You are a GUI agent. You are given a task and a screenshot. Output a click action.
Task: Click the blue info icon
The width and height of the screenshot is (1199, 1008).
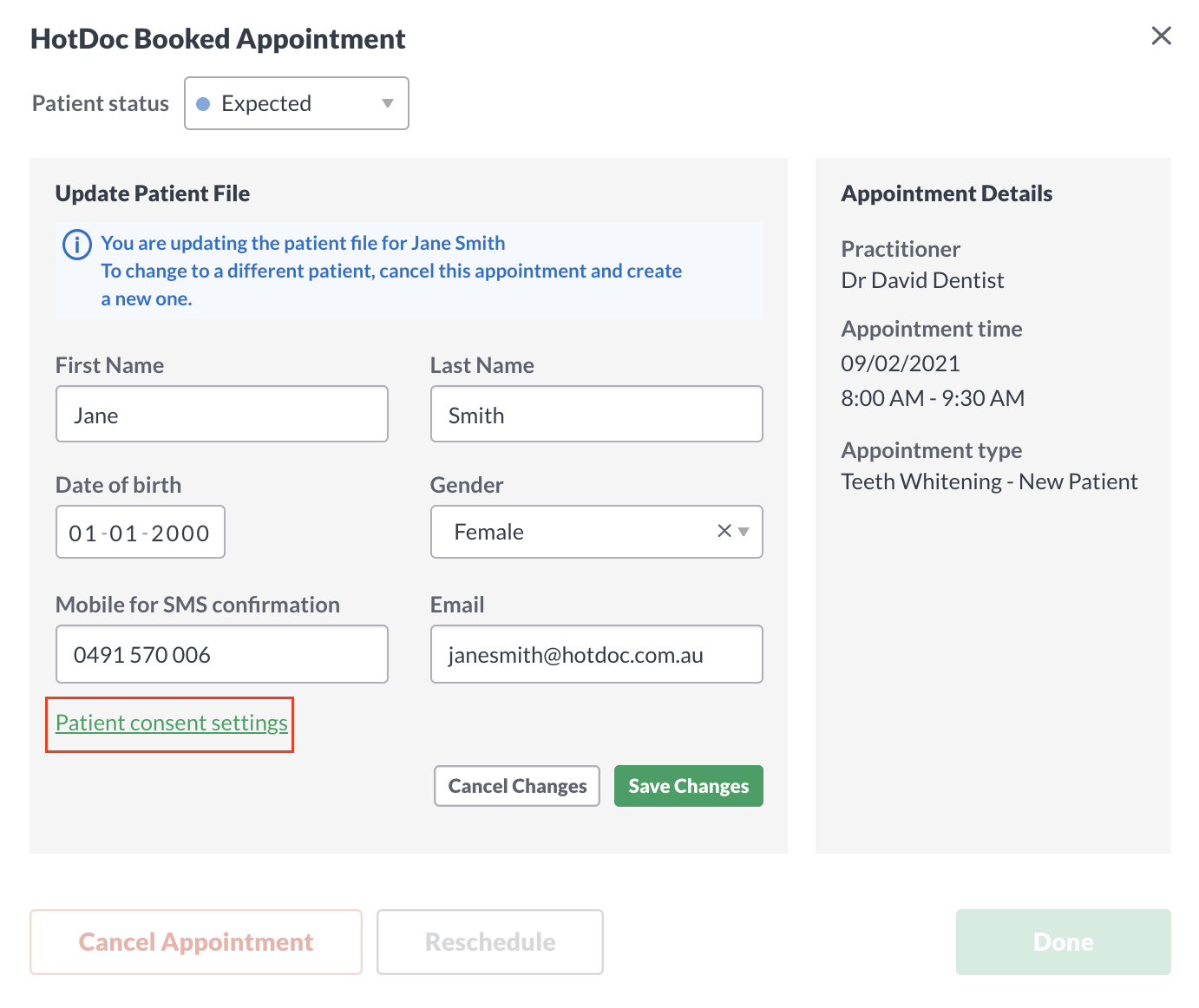click(77, 245)
